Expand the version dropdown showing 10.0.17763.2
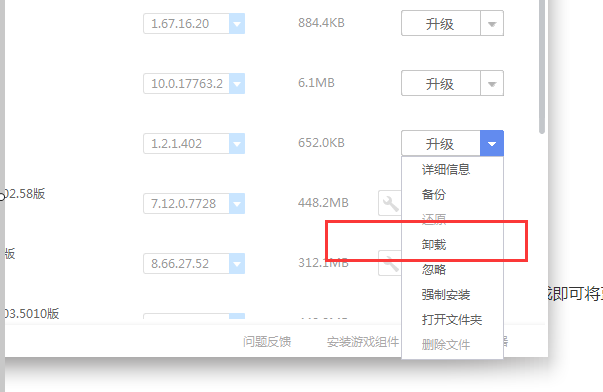Viewport: 603px width, 392px height. (x=237, y=83)
